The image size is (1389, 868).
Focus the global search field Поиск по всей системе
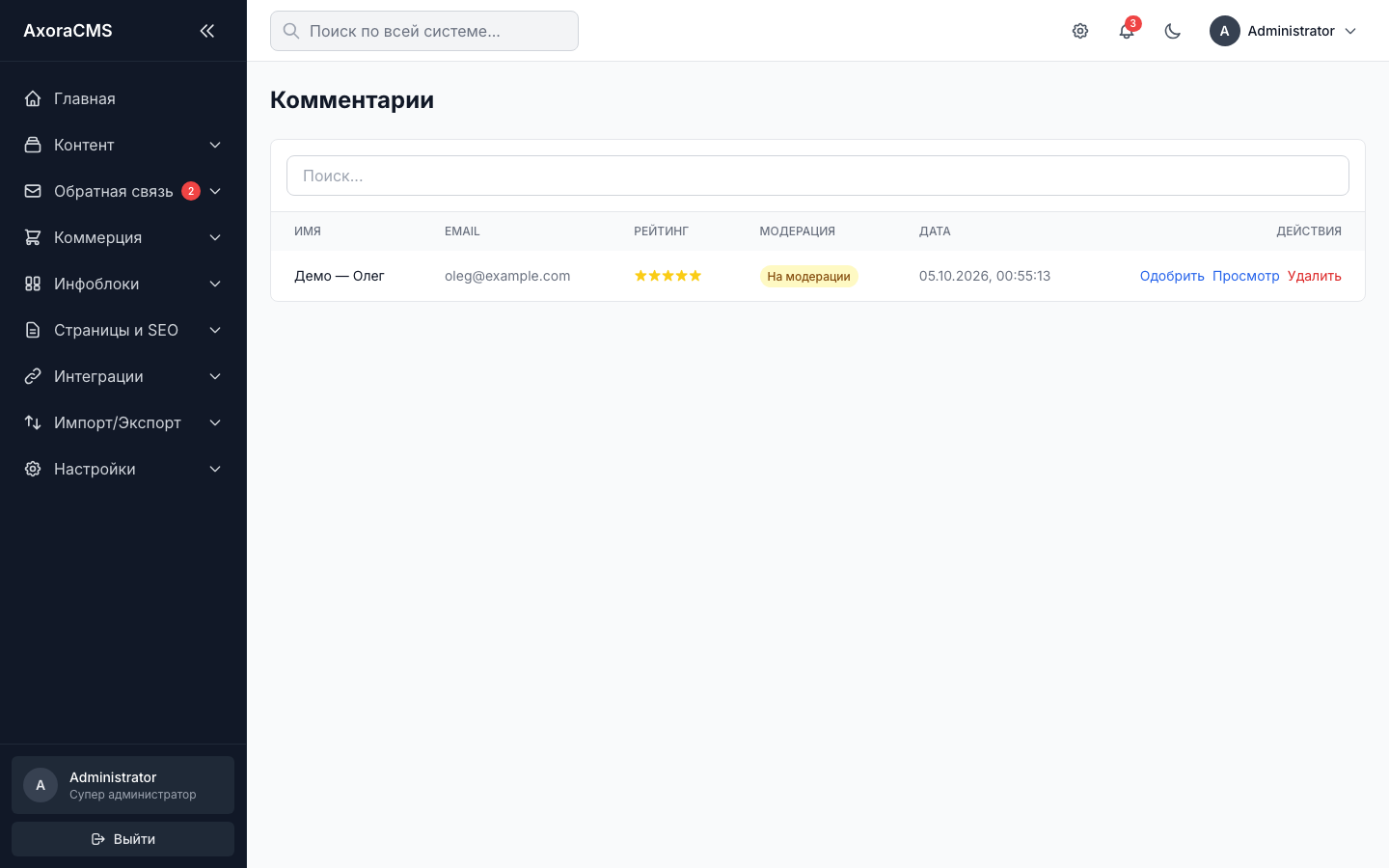[x=424, y=31]
